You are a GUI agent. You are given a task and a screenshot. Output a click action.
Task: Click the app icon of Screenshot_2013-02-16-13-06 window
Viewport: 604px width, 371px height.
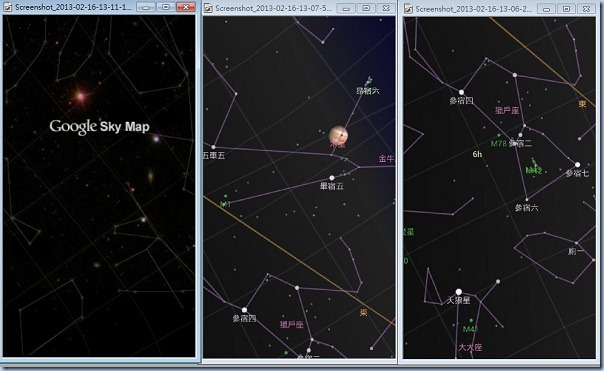pos(408,8)
